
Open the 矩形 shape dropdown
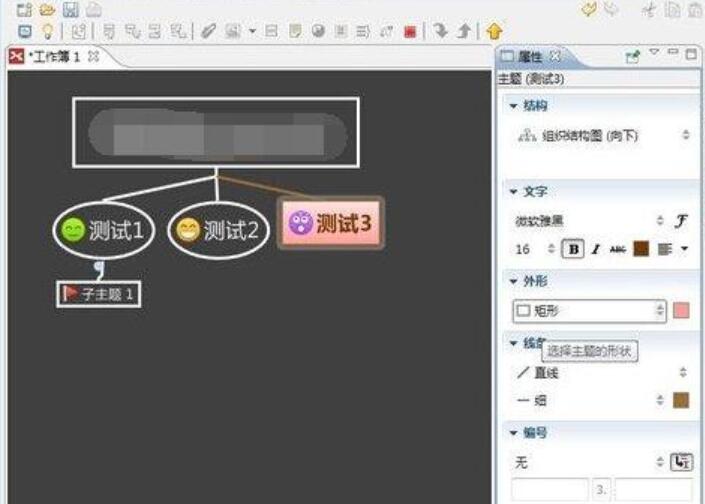click(589, 311)
